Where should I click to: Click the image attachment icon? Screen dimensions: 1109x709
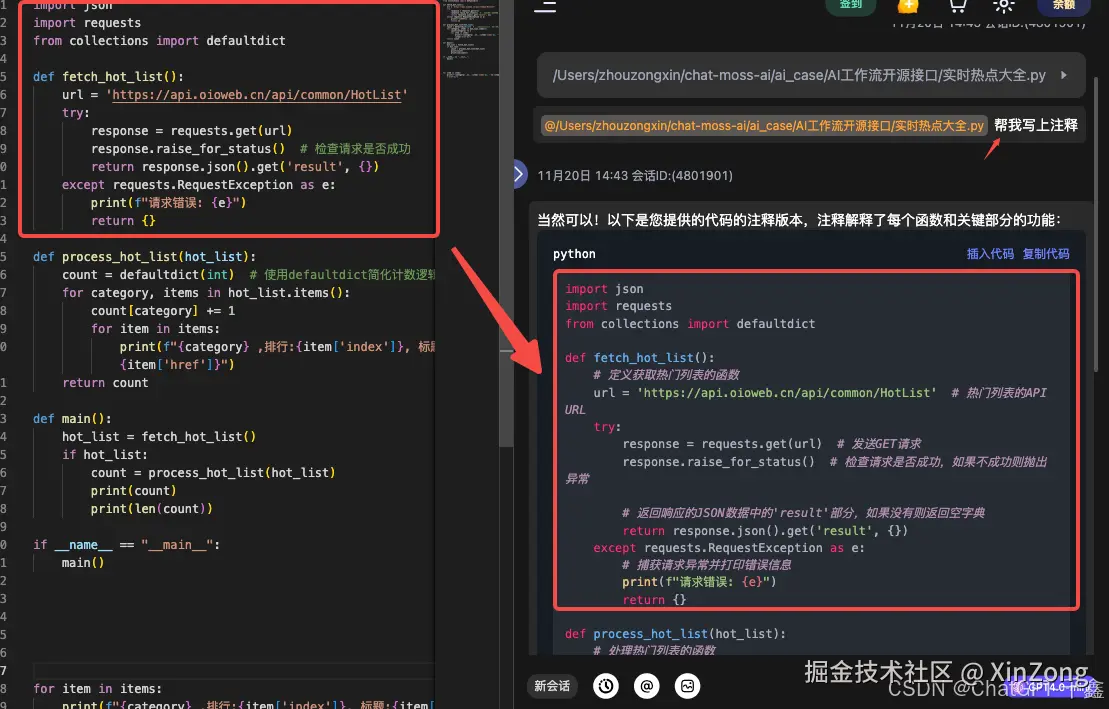coord(687,687)
